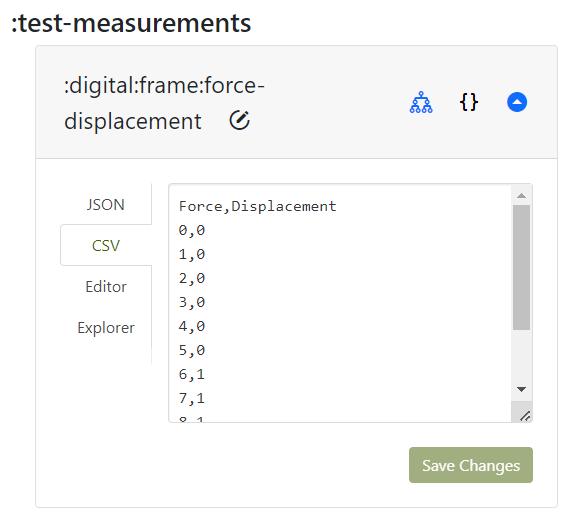This screenshot has height=527, width=572.
Task: Click the textarea resize grip handle
Action: click(525, 415)
